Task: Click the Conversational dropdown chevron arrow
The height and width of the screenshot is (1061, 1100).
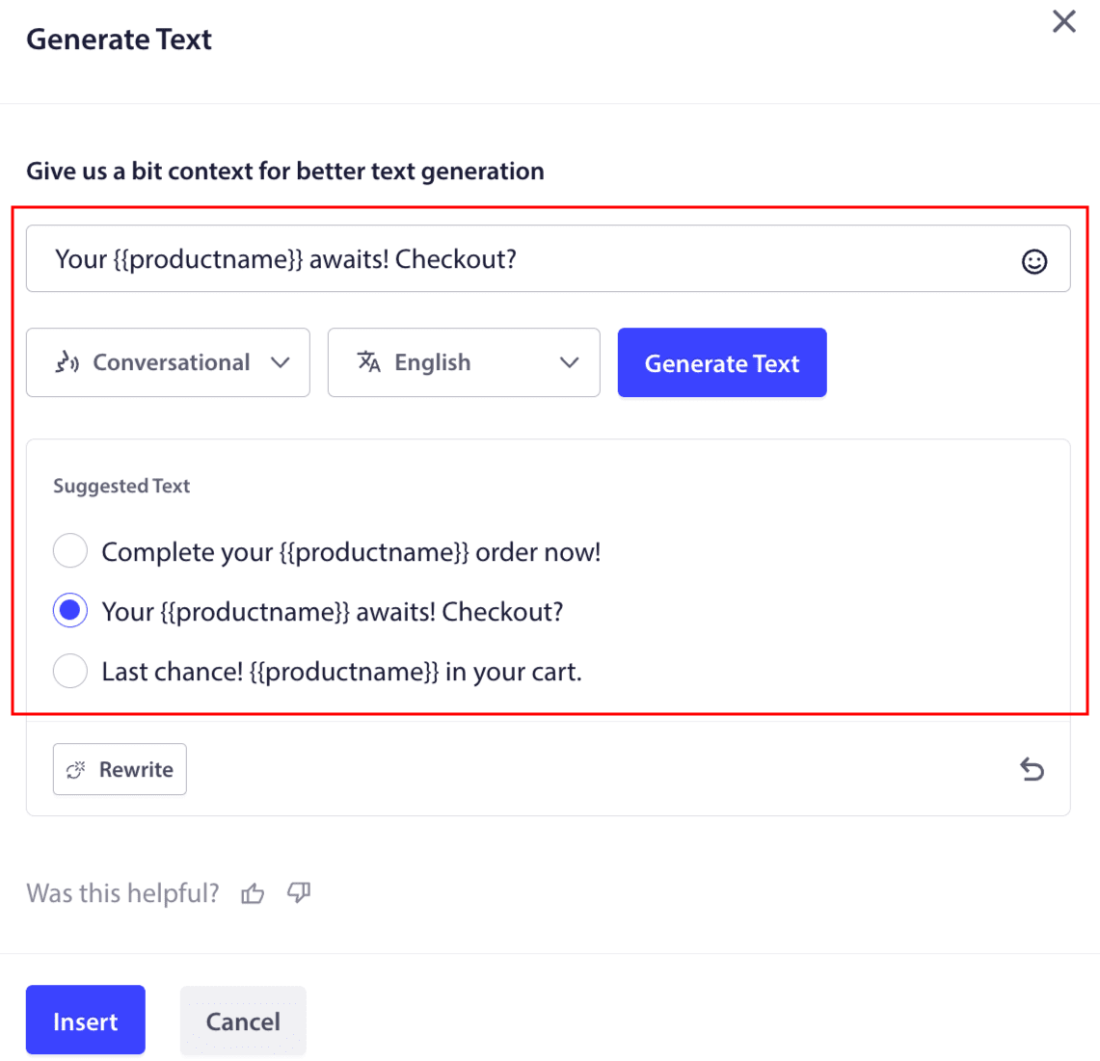Action: 281,362
